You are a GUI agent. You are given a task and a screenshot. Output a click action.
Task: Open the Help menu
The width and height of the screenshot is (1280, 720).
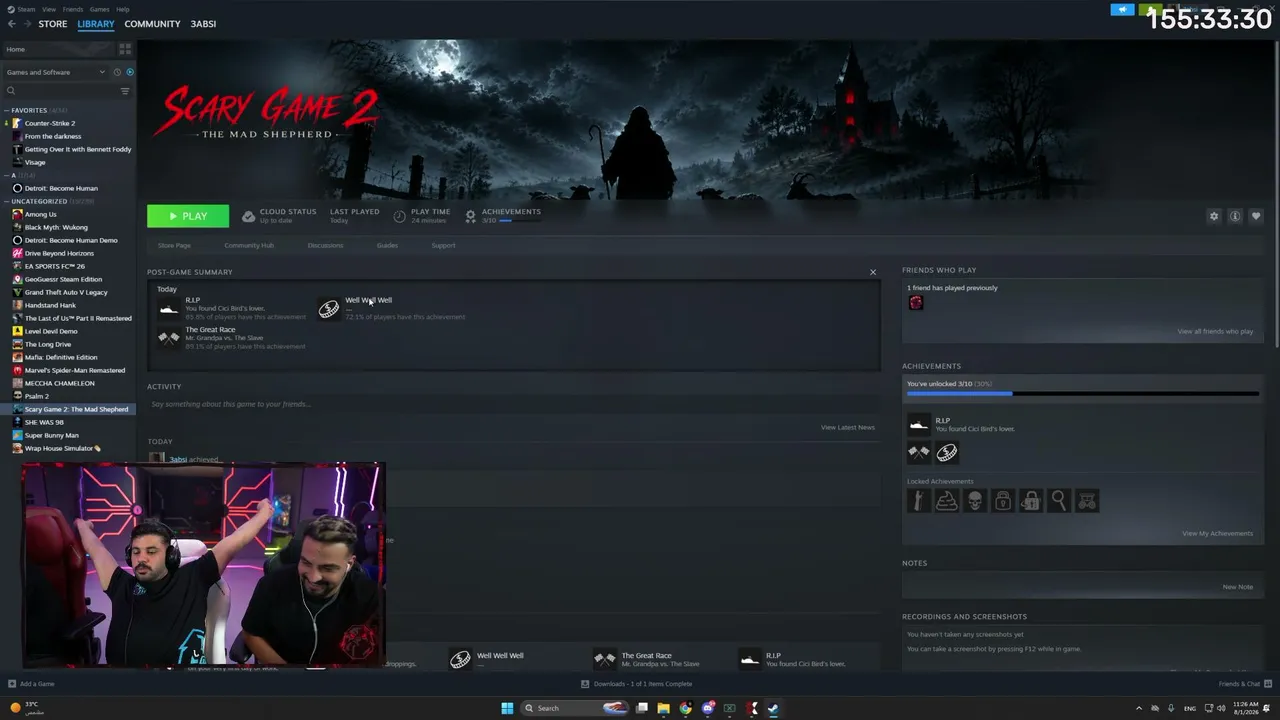(123, 9)
